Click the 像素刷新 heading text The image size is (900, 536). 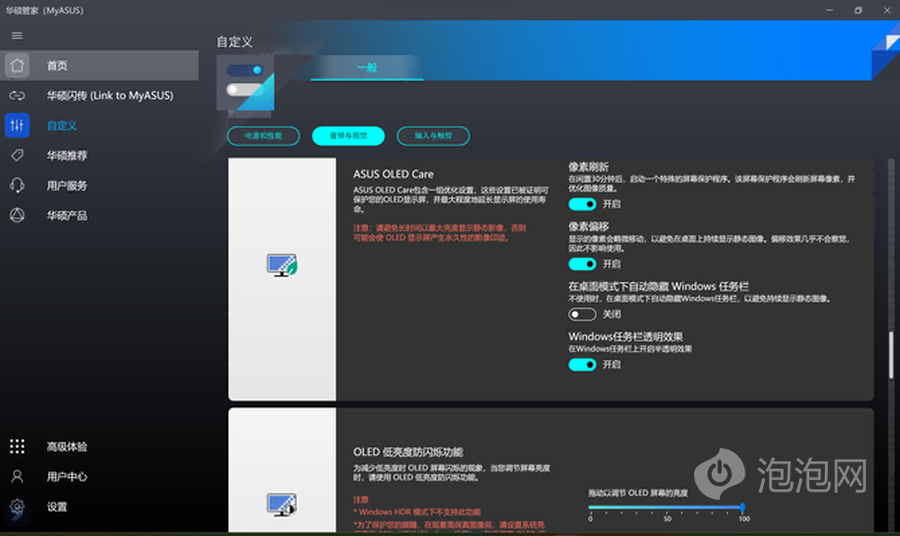tap(588, 167)
